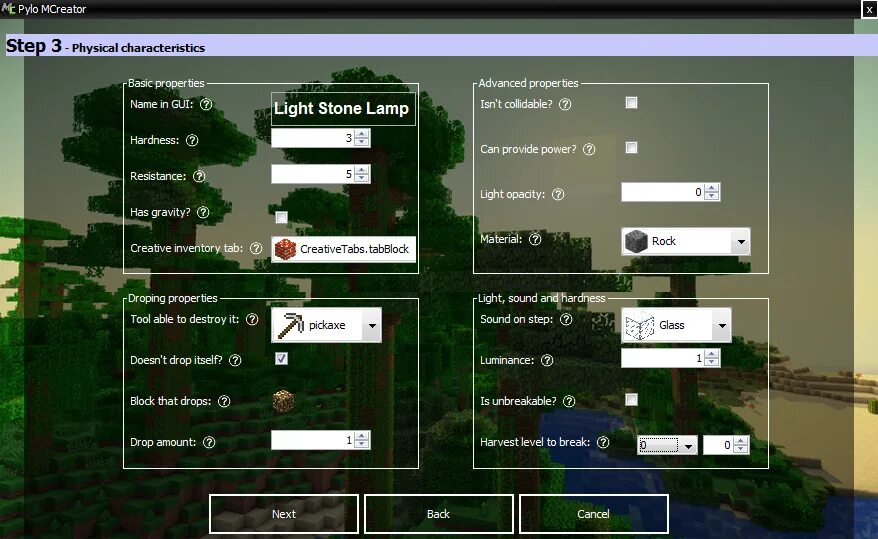Click the Hardness number field
Viewport: 878px width, 539px height.
coord(313,138)
